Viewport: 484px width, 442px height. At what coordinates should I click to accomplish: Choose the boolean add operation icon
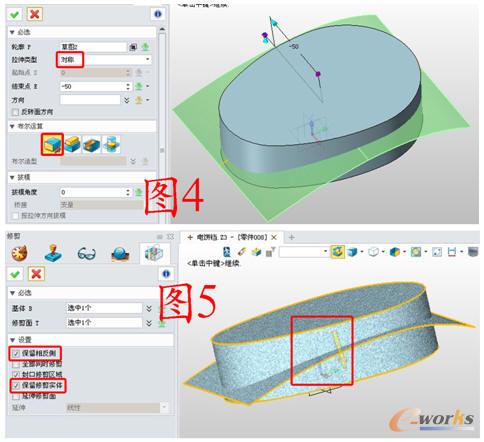(x=72, y=144)
